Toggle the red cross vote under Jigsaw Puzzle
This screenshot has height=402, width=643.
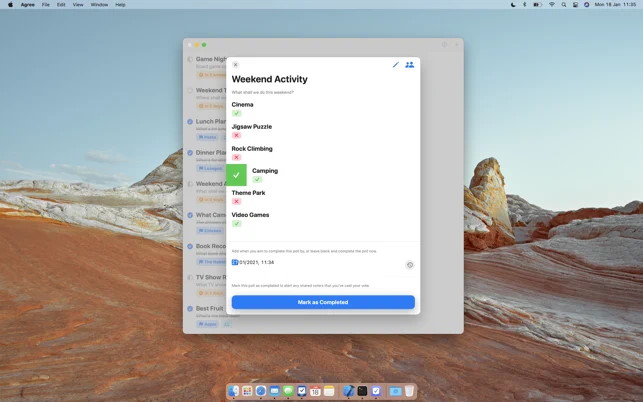tap(237, 135)
